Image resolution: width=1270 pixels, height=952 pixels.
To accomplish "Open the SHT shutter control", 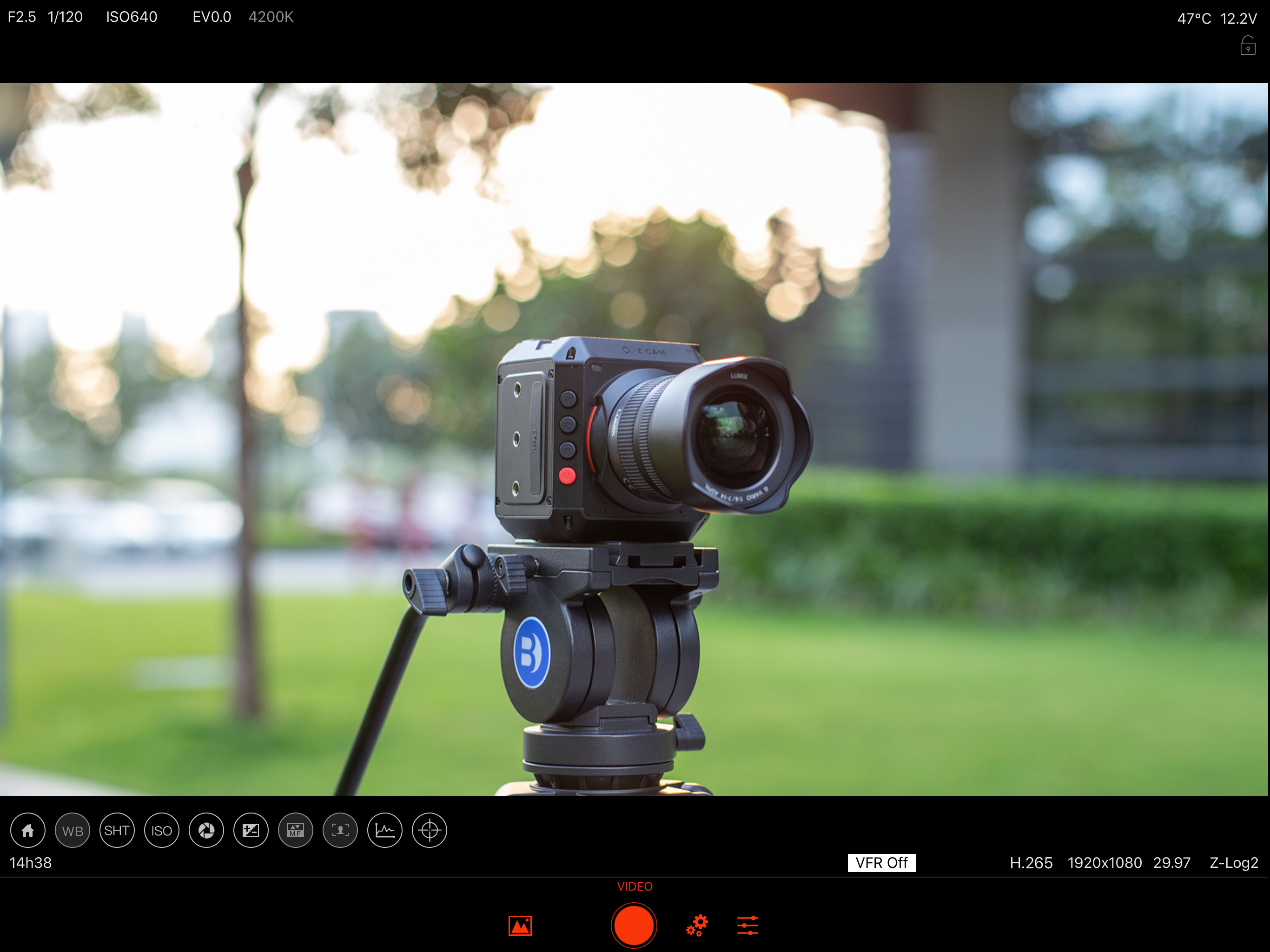I will coord(117,830).
